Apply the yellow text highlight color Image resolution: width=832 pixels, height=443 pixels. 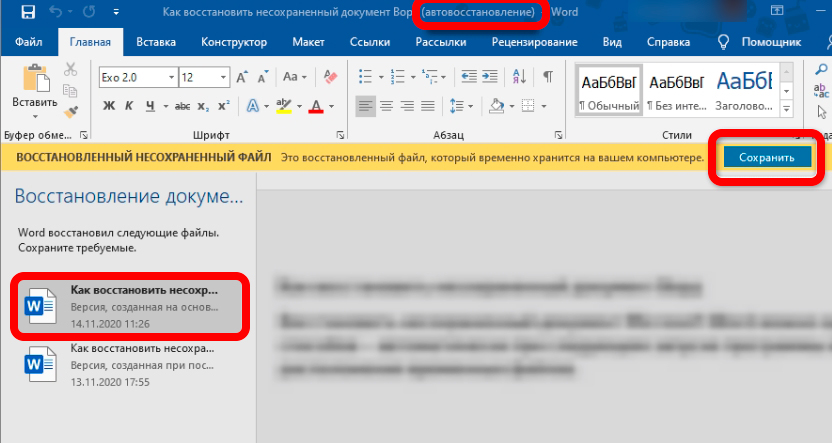click(x=283, y=106)
